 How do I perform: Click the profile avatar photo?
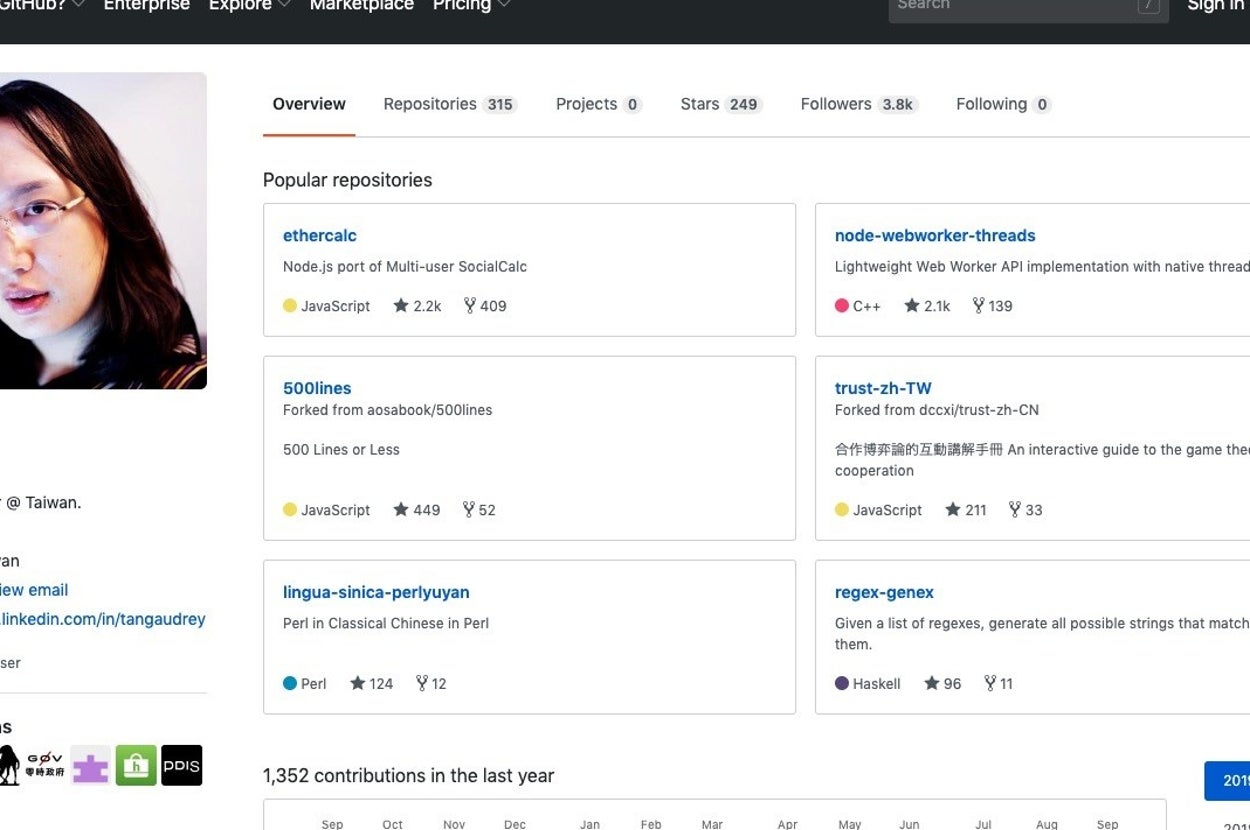[103, 231]
